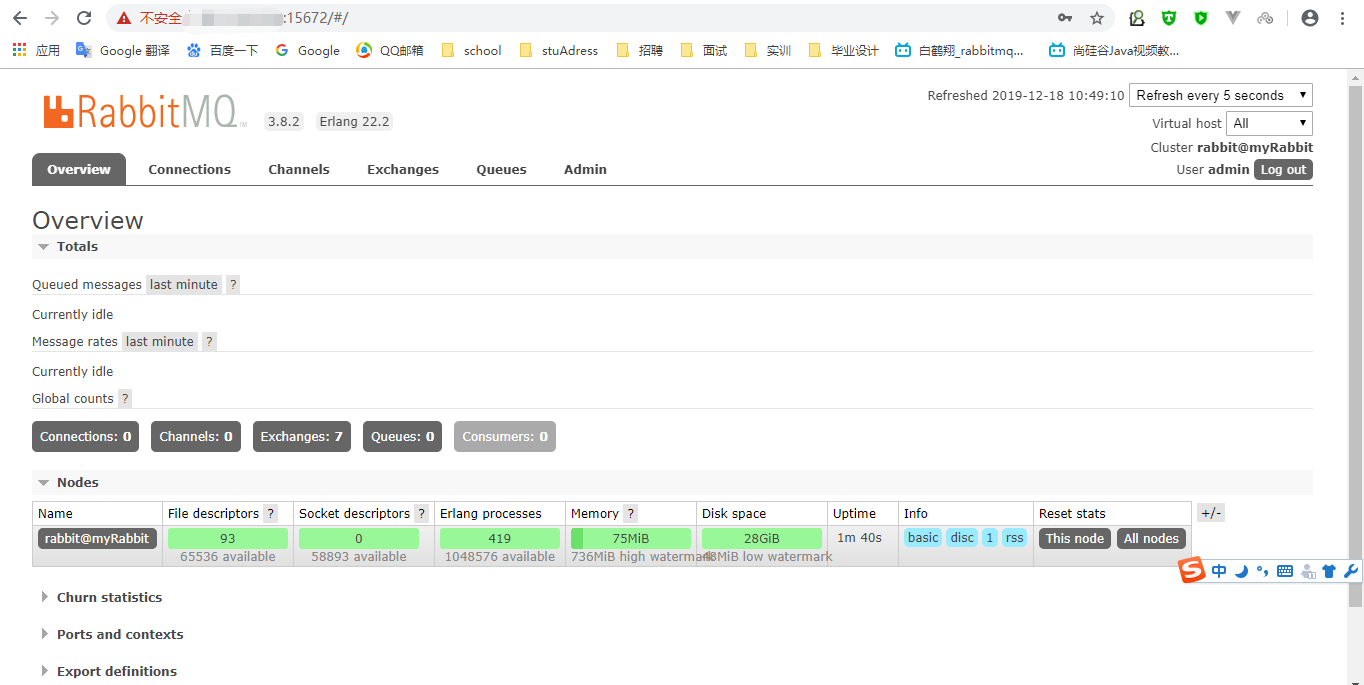This screenshot has height=685, width=1364.
Task: Toggle Sogou Chinese/English mode button
Action: tap(1219, 571)
